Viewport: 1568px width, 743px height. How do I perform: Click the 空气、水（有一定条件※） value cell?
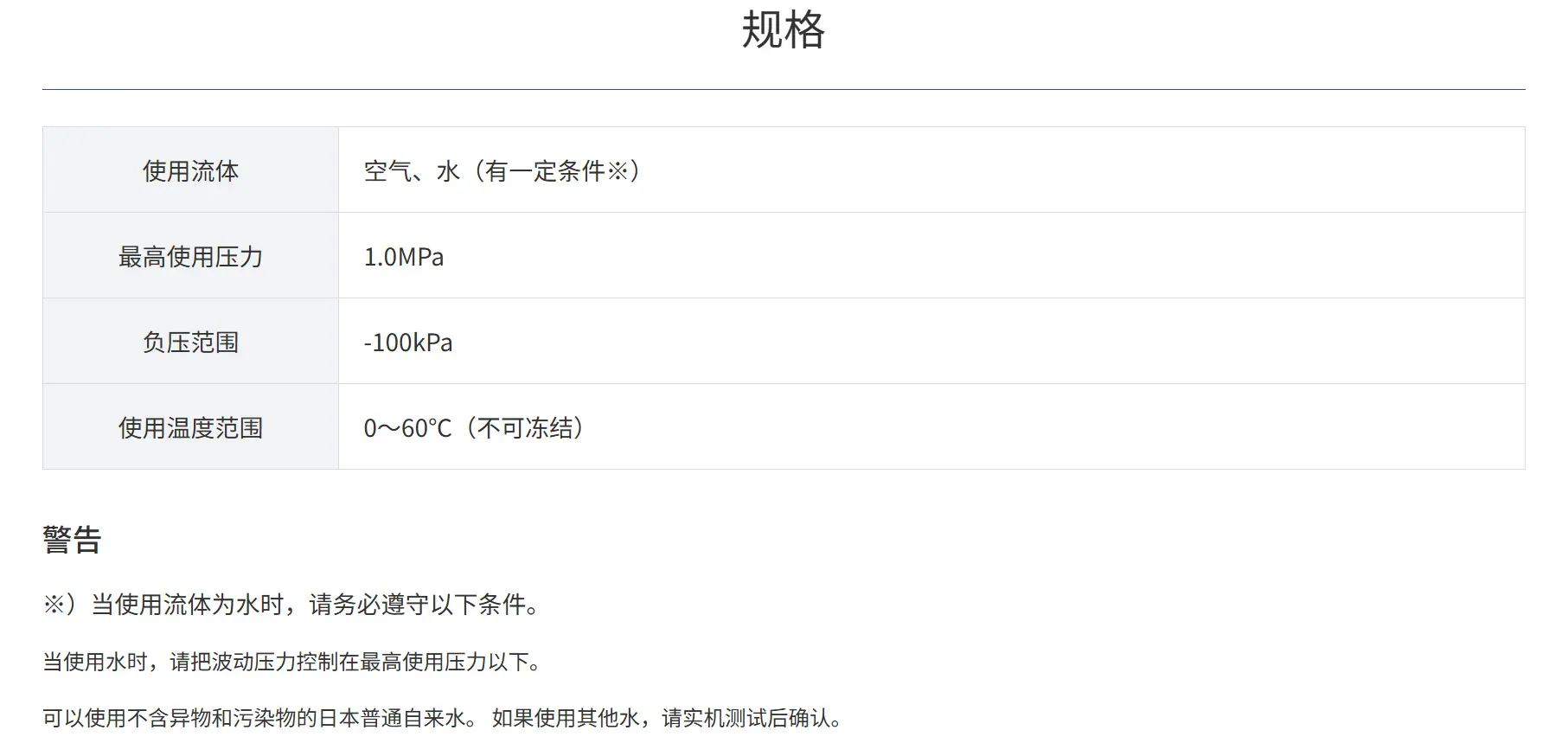click(931, 170)
